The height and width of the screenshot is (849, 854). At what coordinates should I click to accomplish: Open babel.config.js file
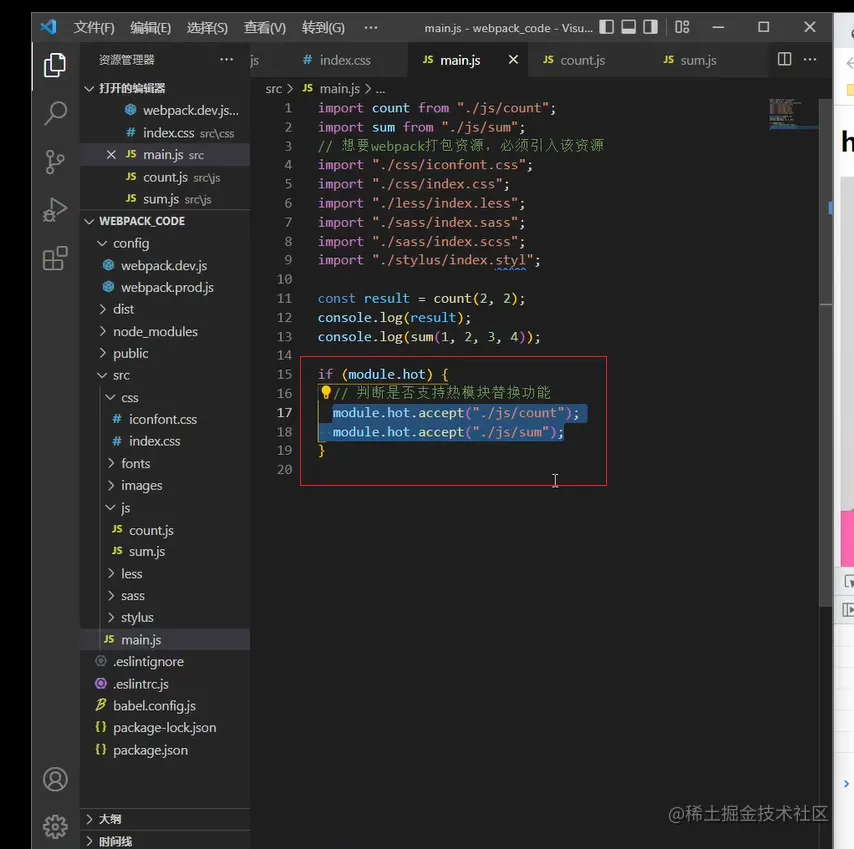[x=164, y=706]
